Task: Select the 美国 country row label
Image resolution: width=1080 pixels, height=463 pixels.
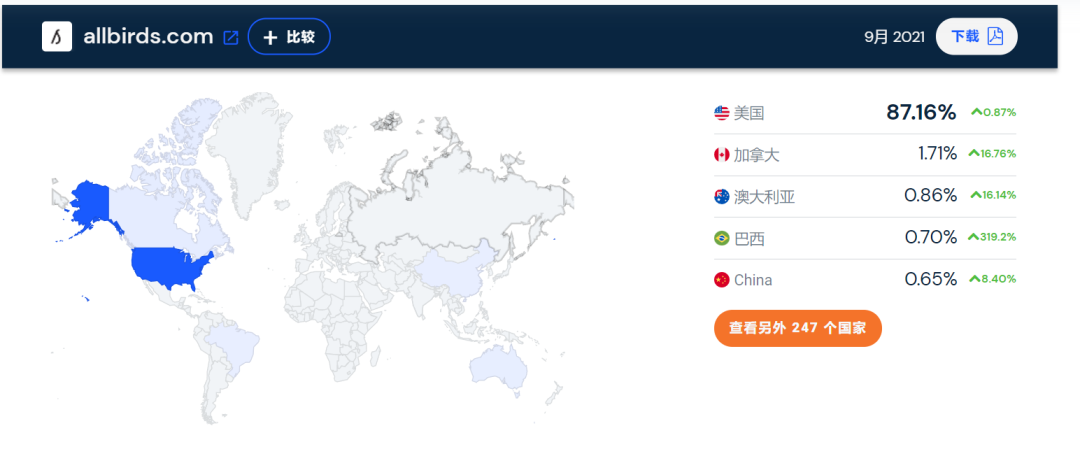Action: (749, 113)
